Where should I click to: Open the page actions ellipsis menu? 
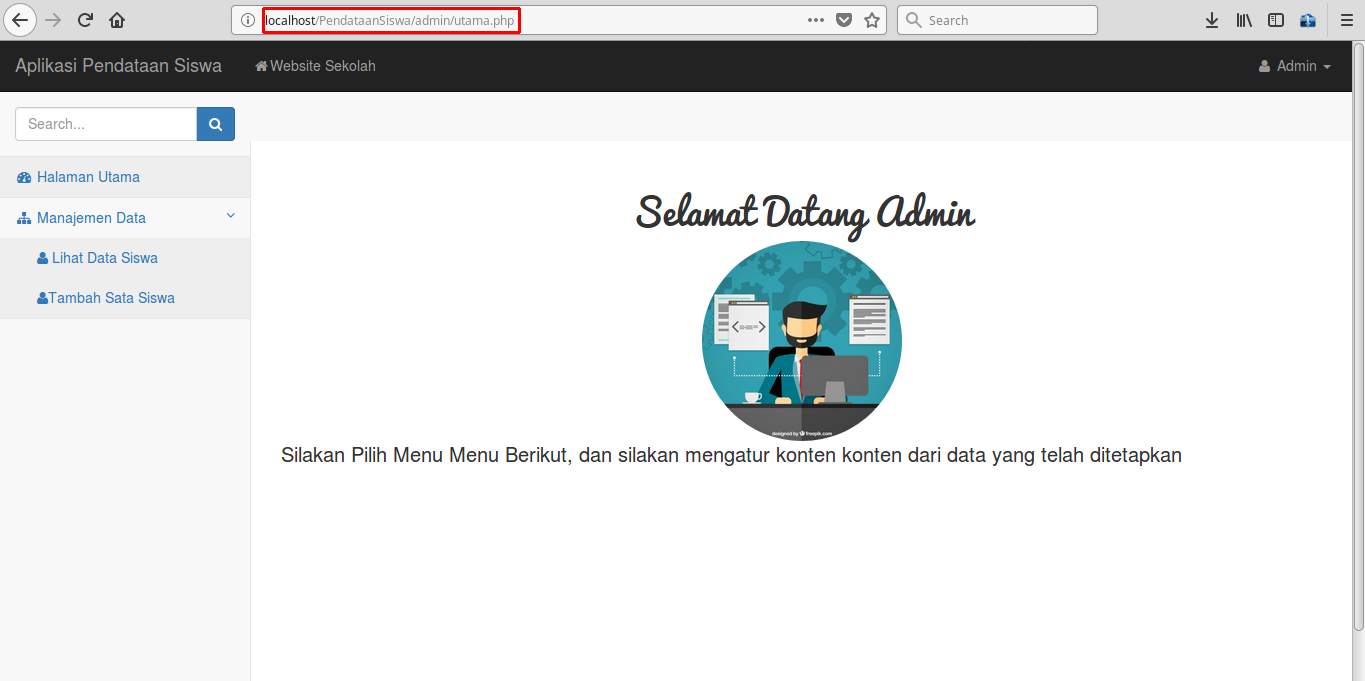(x=815, y=19)
